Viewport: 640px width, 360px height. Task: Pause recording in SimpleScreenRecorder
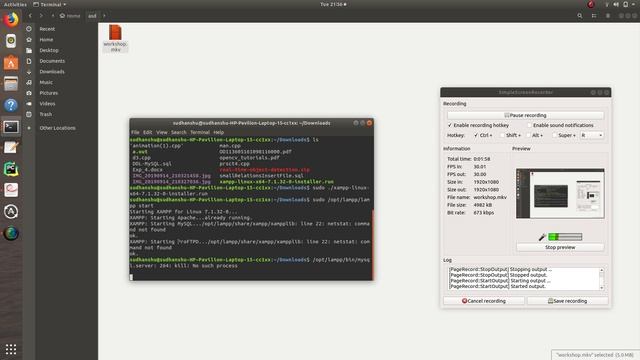525,116
